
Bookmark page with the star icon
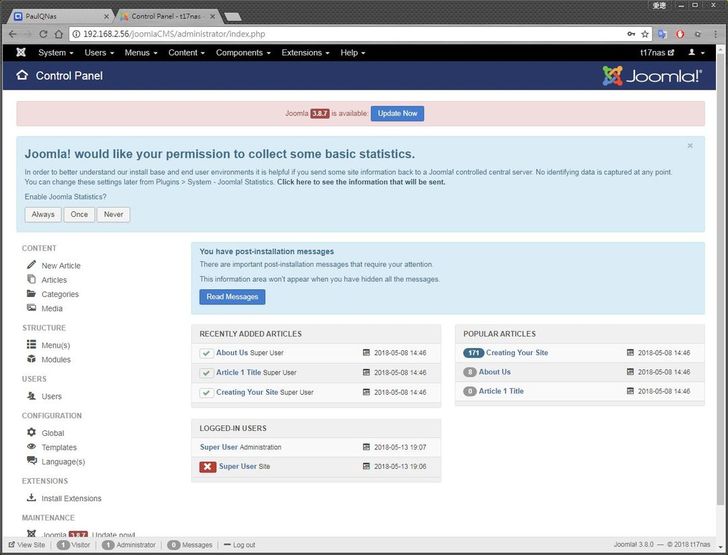pos(645,34)
